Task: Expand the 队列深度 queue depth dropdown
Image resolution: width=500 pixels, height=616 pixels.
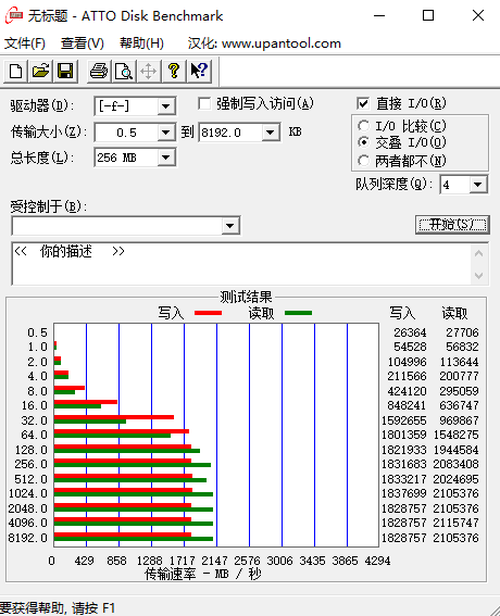Action: tap(478, 184)
